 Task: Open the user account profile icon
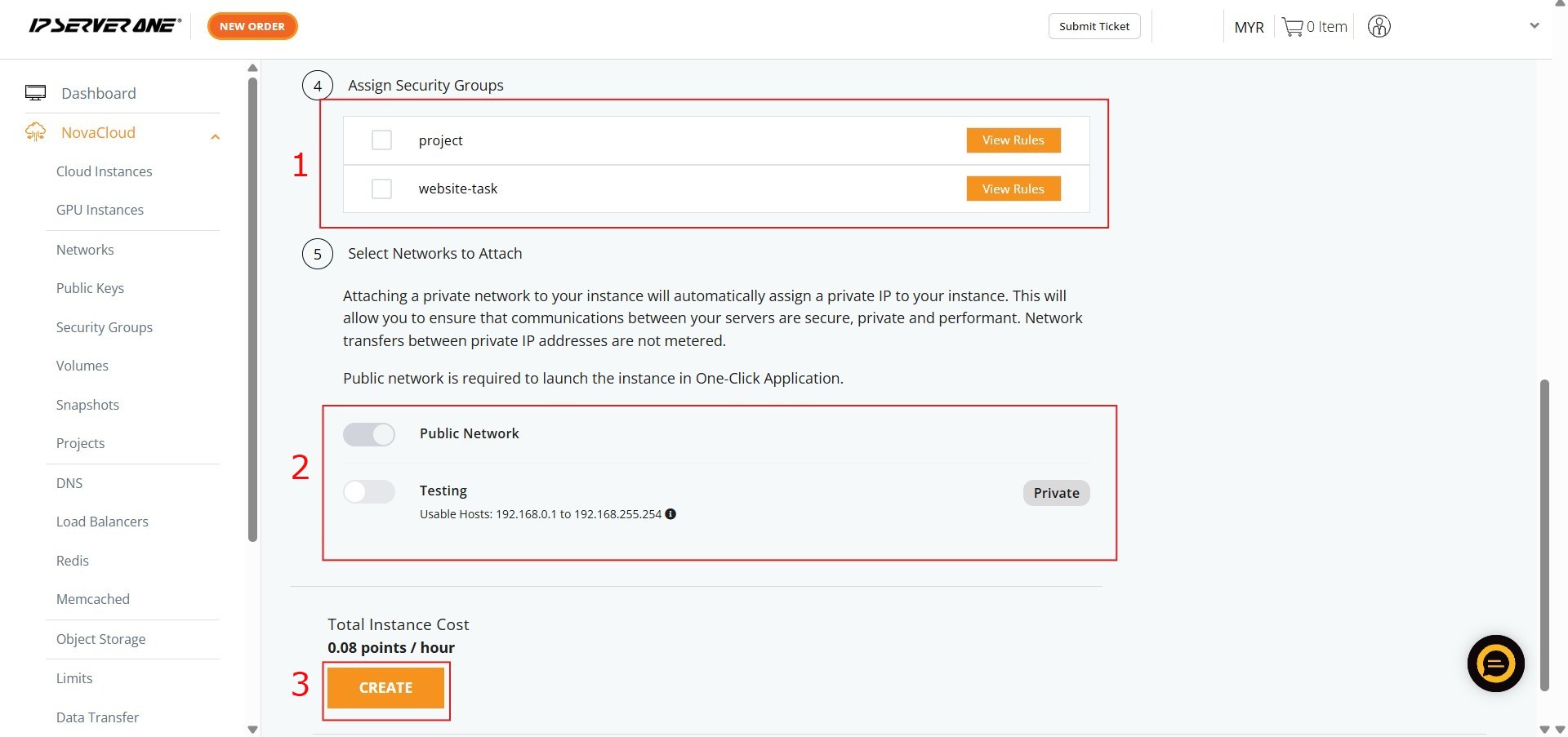tap(1379, 27)
